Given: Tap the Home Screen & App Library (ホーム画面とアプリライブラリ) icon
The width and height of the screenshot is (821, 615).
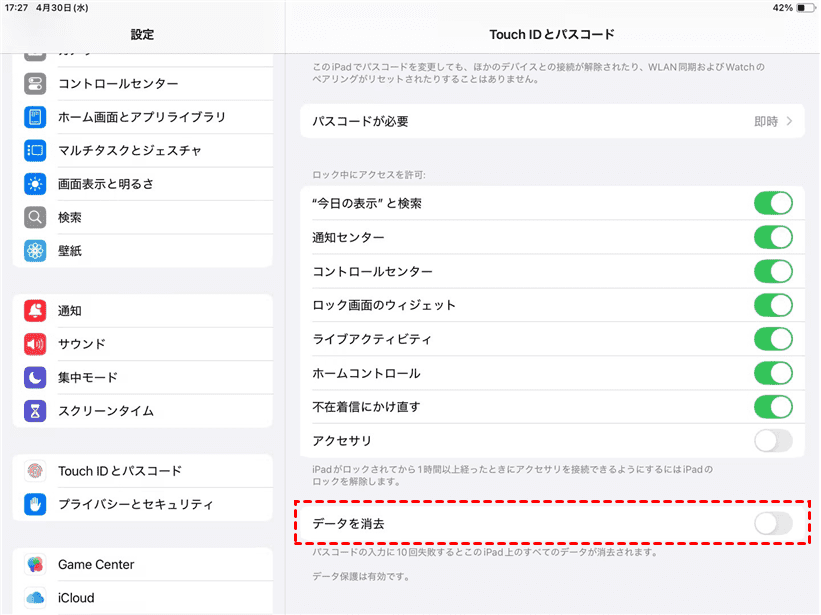Looking at the screenshot, I should click(36, 117).
